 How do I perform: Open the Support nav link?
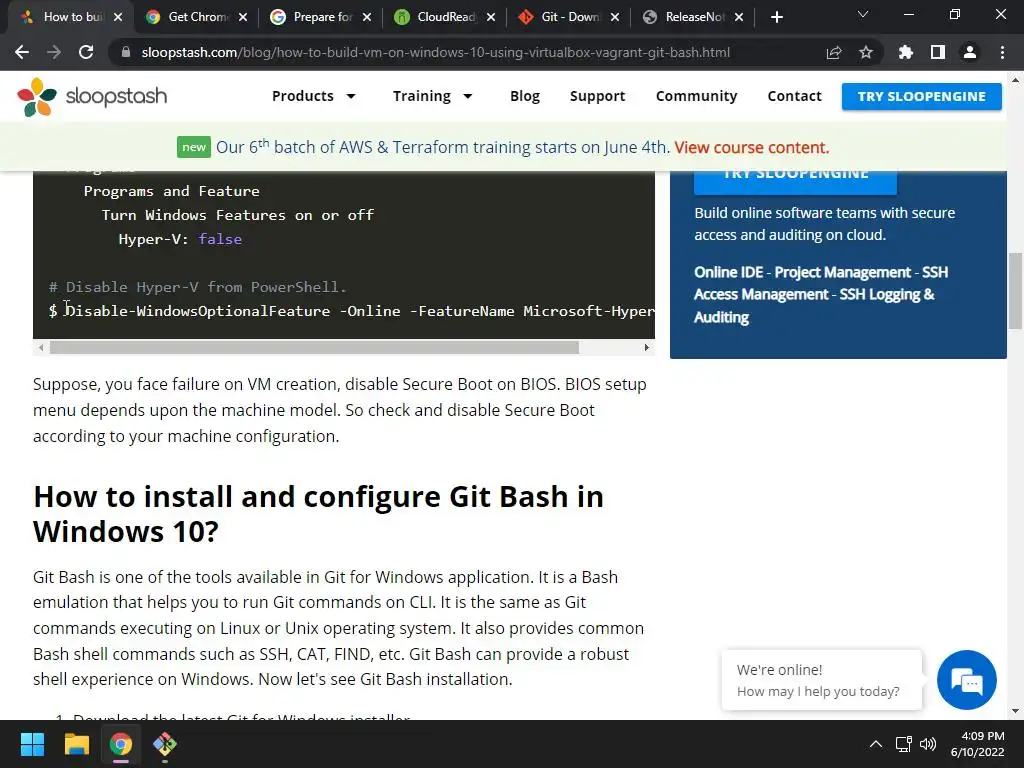point(597,96)
